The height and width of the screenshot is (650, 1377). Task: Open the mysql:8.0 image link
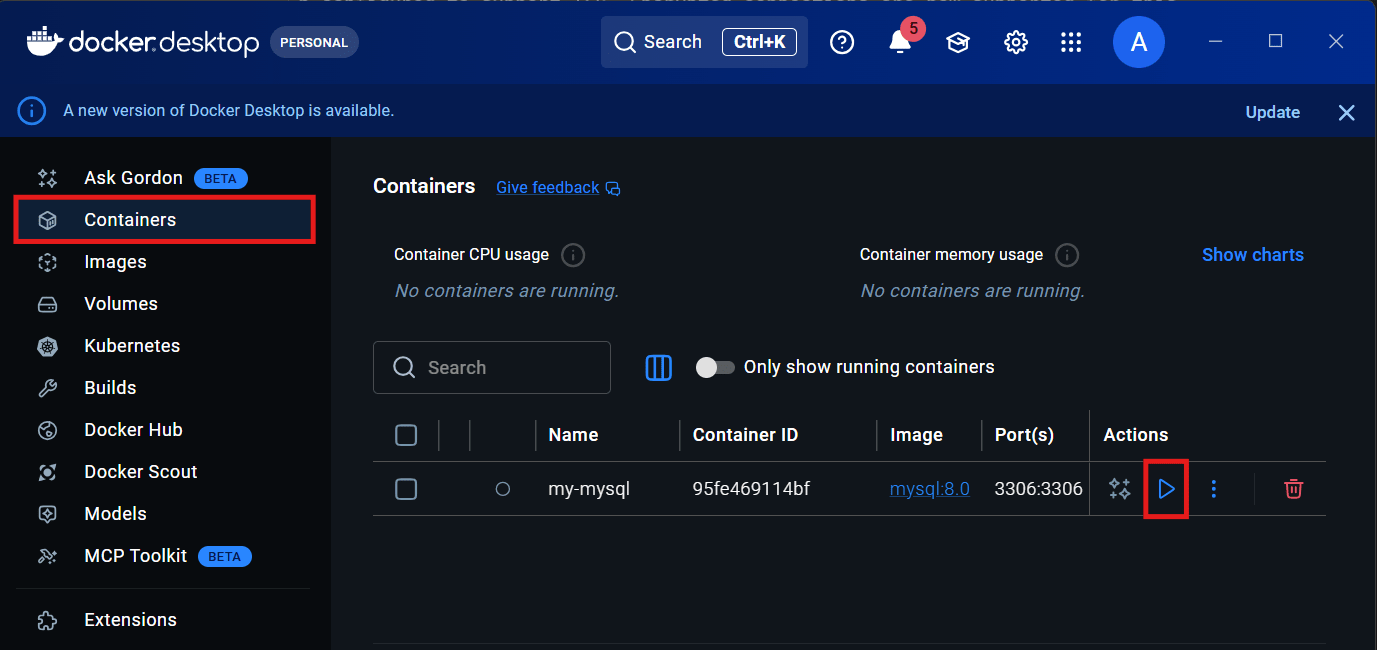(930, 489)
